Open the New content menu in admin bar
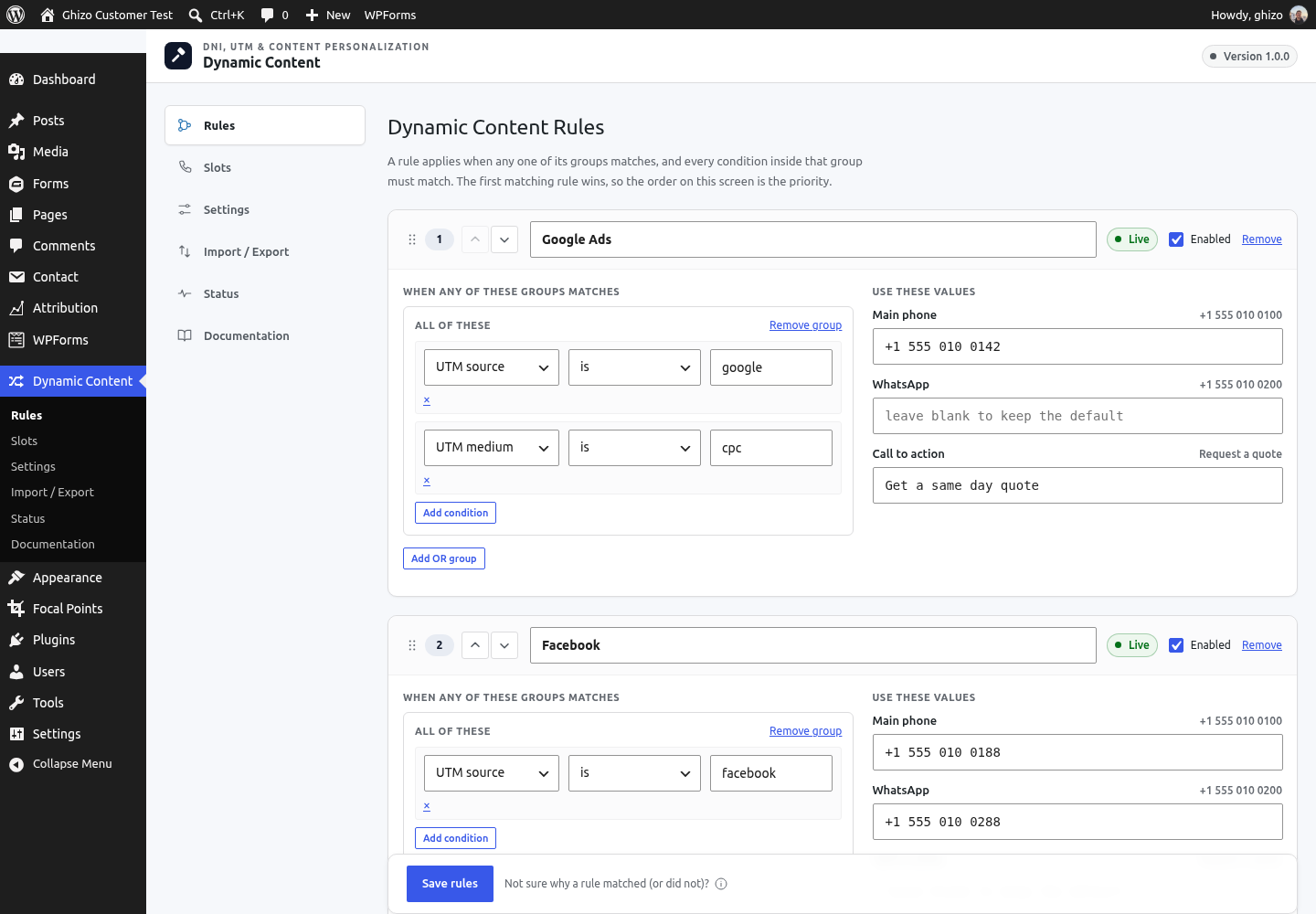 (327, 15)
